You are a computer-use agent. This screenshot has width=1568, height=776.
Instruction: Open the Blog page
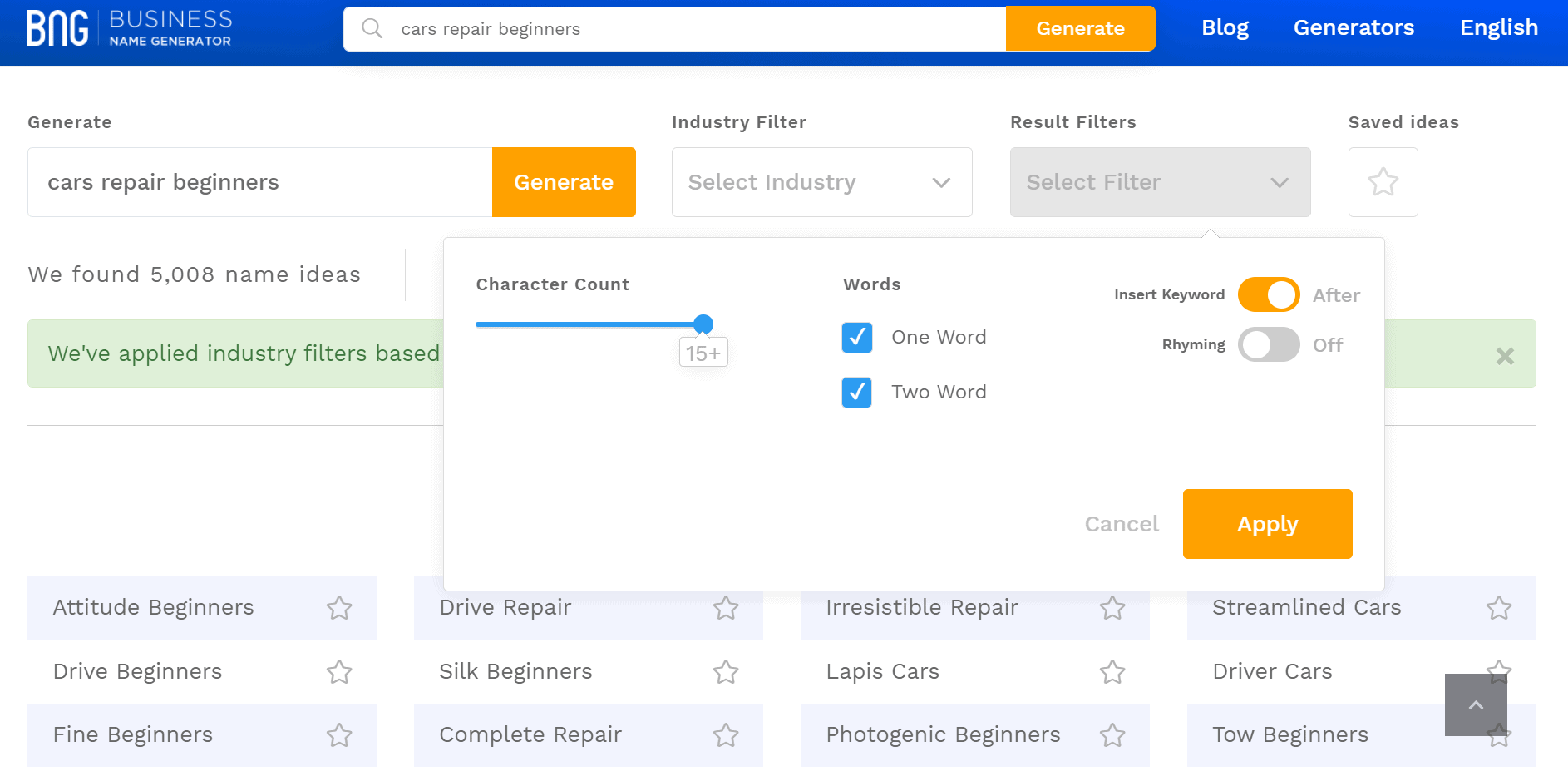click(x=1225, y=28)
